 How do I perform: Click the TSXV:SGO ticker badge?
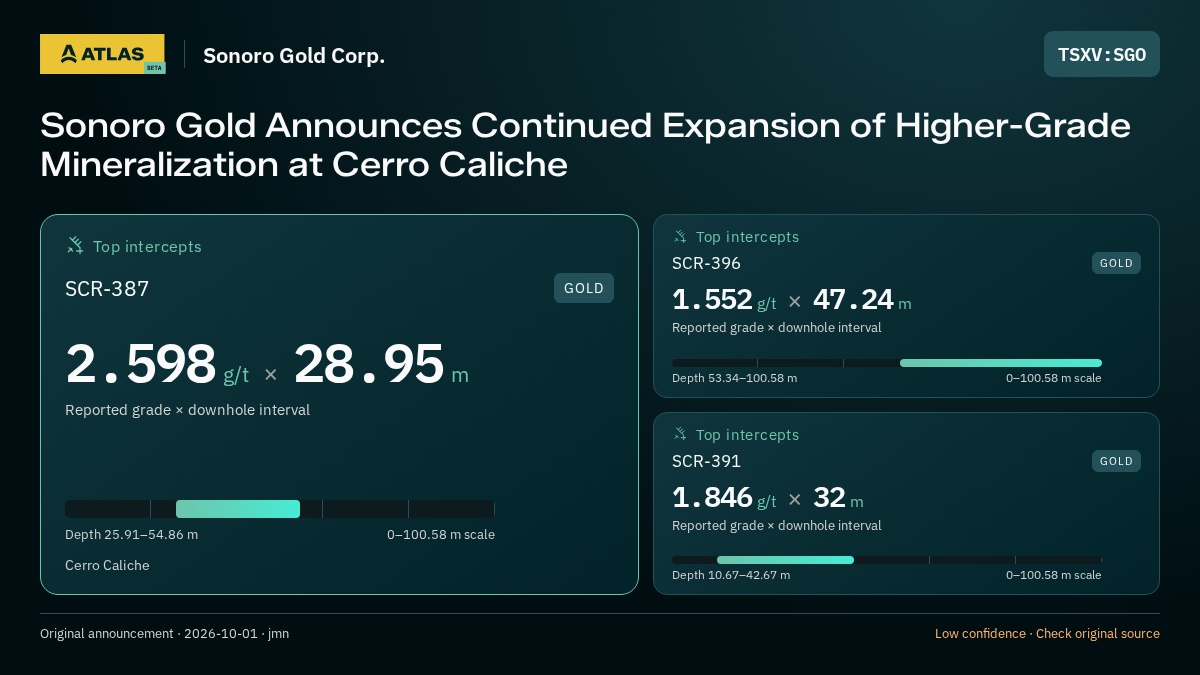point(1102,54)
